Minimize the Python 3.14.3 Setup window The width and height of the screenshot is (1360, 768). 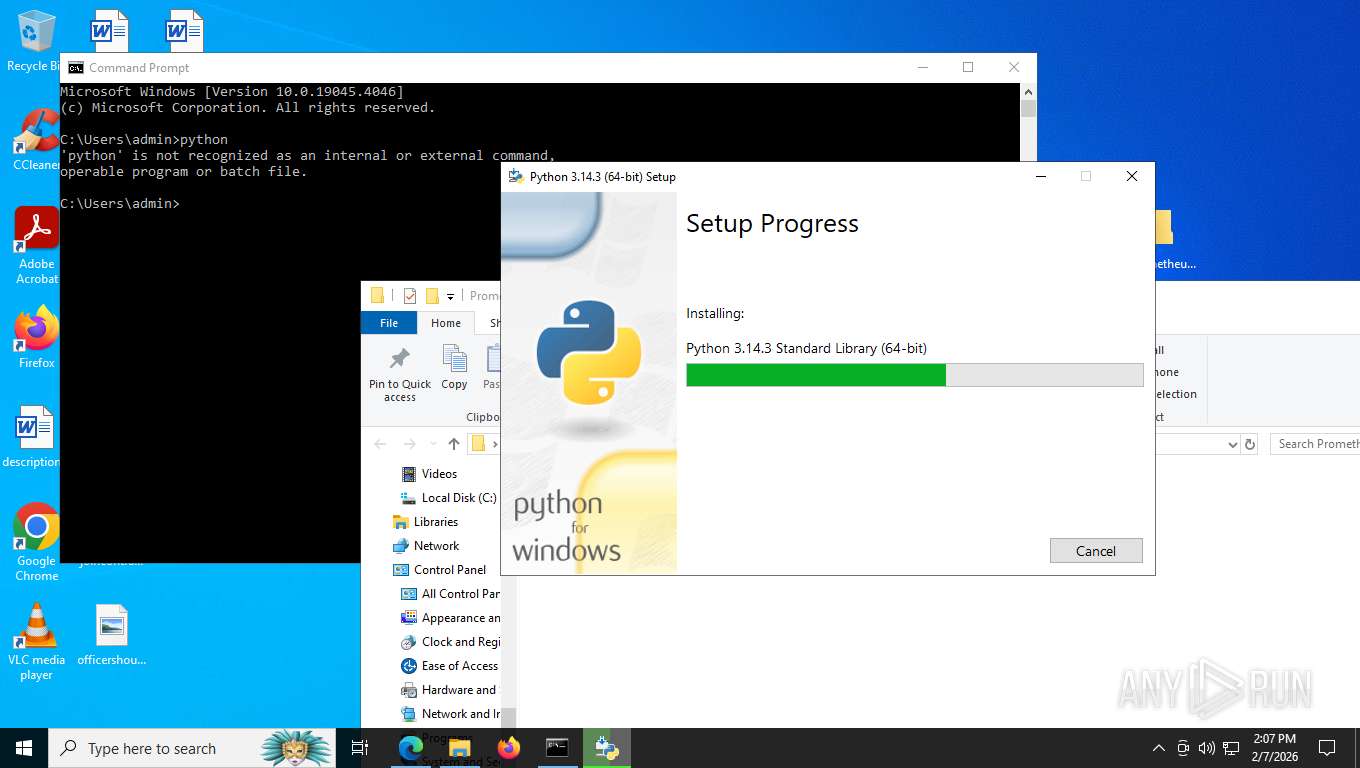pos(1040,176)
